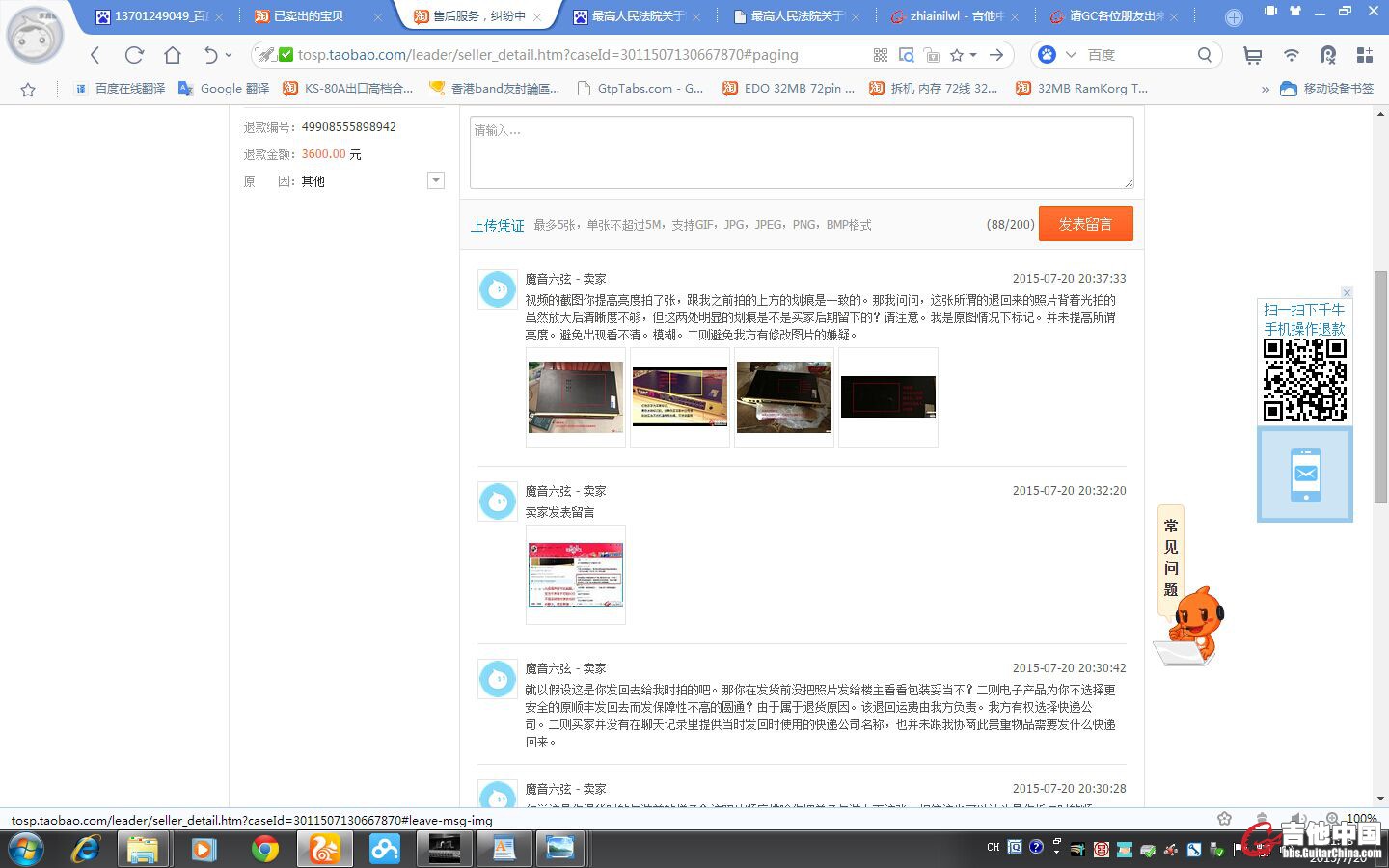The image size is (1389, 868).
Task: Switch to the zhiainilwl tab
Action: coord(949,16)
